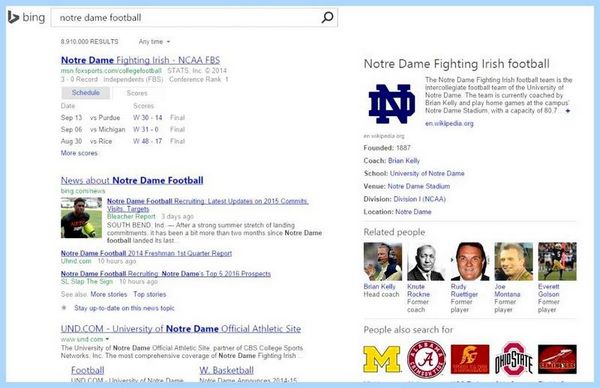Click the Notre Dame location link
The width and height of the screenshot is (600, 388).
pyautogui.click(x=413, y=212)
